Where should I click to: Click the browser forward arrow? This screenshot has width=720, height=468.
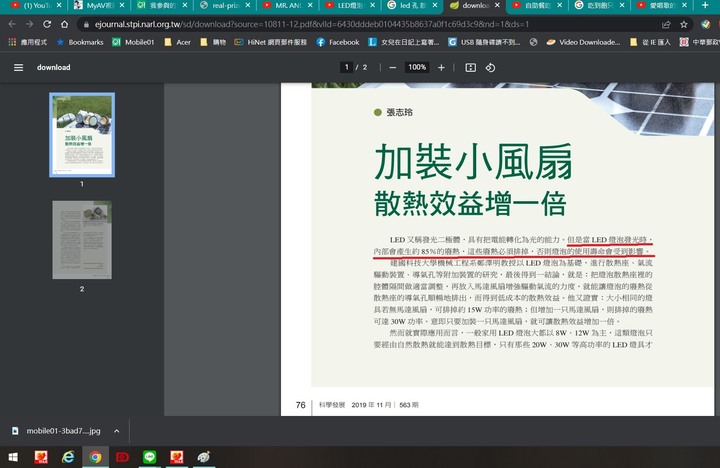point(29,24)
